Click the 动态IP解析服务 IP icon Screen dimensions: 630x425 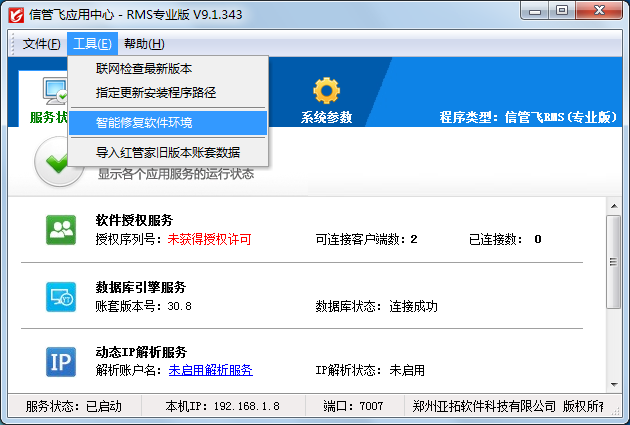61,361
